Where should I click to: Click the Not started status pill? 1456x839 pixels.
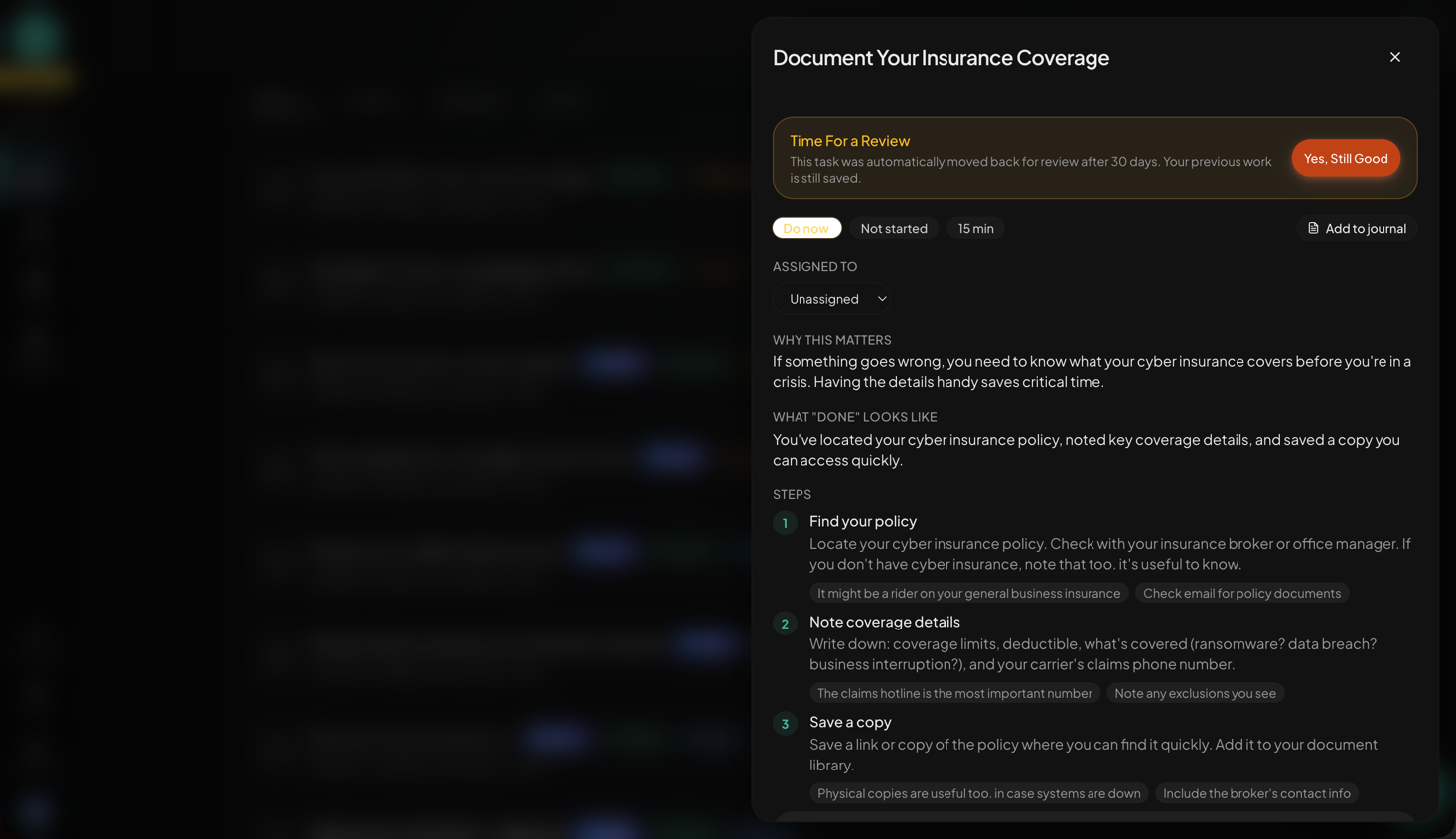[893, 228]
